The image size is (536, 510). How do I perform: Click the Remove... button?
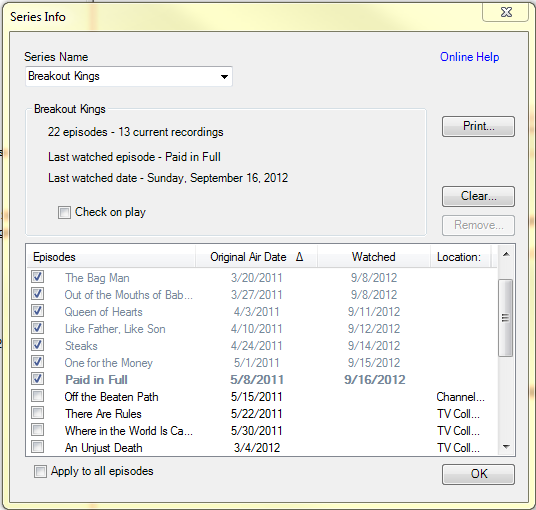pyautogui.click(x=478, y=225)
